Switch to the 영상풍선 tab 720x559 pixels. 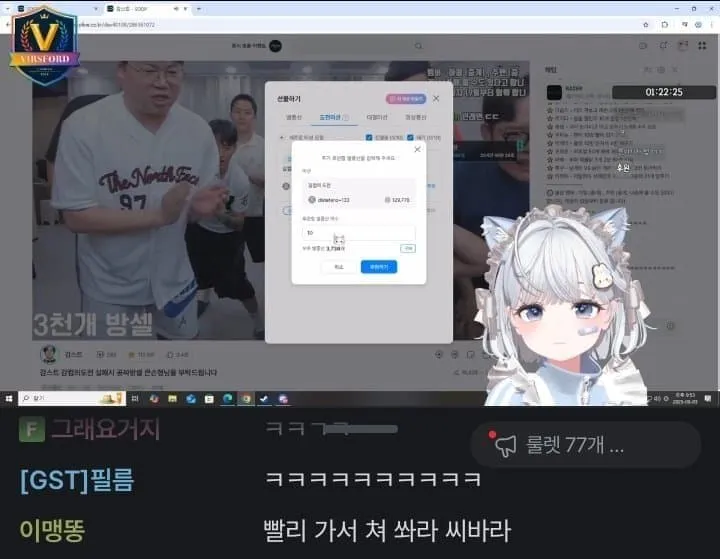pos(416,118)
